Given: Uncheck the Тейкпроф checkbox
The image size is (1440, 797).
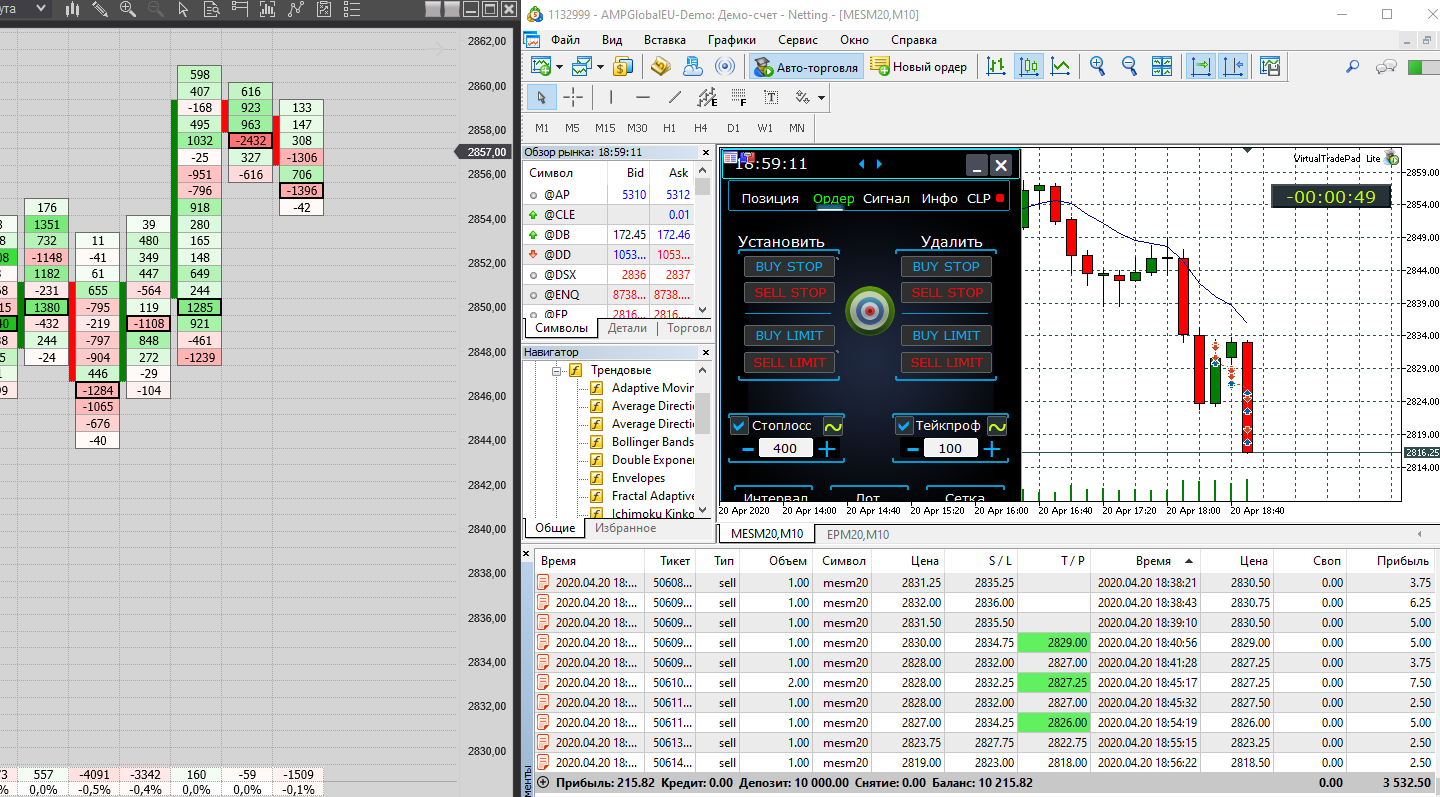Looking at the screenshot, I should point(904,426).
